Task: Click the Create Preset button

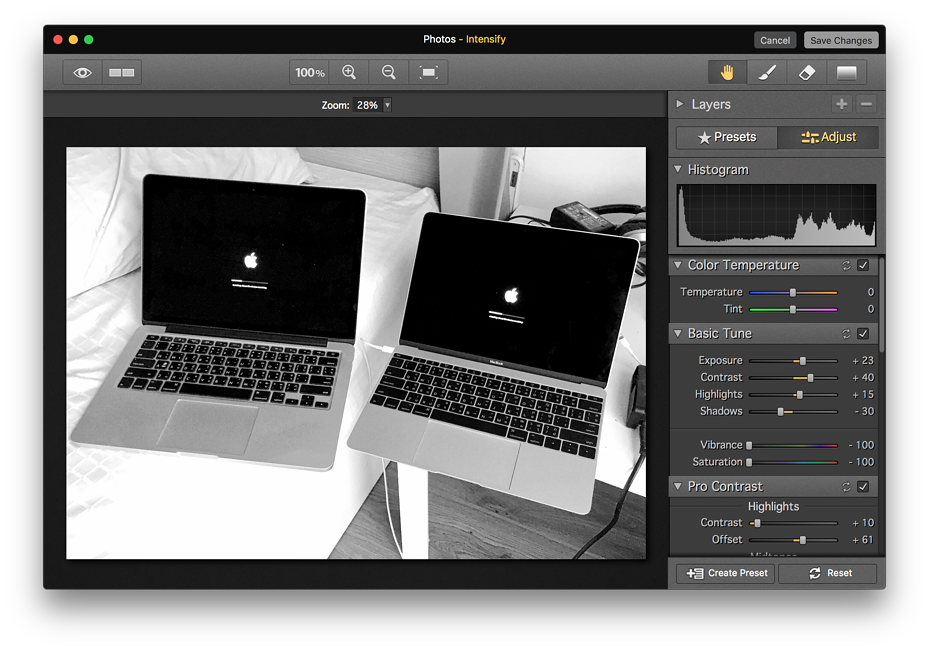Action: pos(726,573)
